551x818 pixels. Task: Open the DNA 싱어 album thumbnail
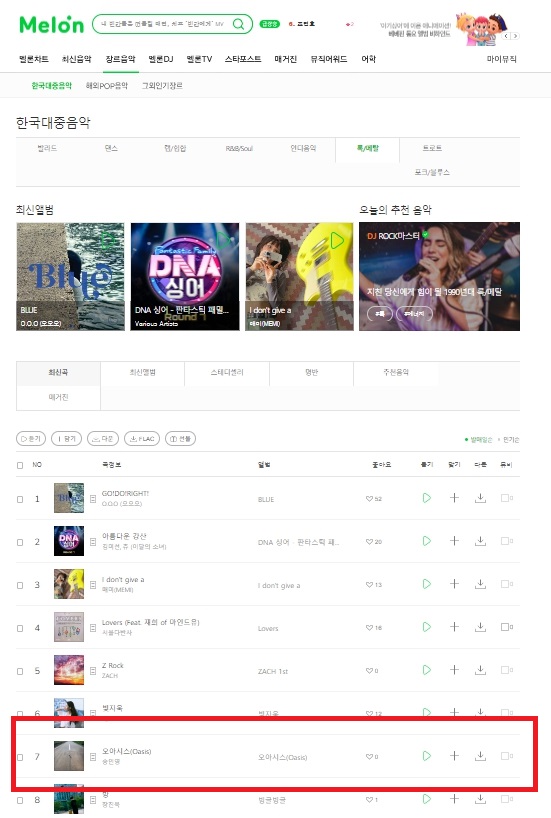[185, 276]
